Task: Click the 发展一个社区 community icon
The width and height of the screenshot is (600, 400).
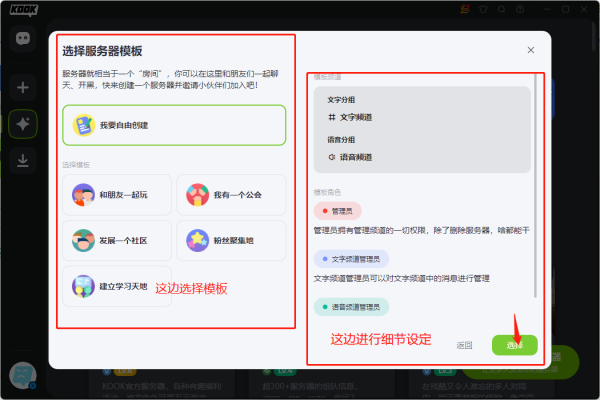Action: click(x=83, y=240)
